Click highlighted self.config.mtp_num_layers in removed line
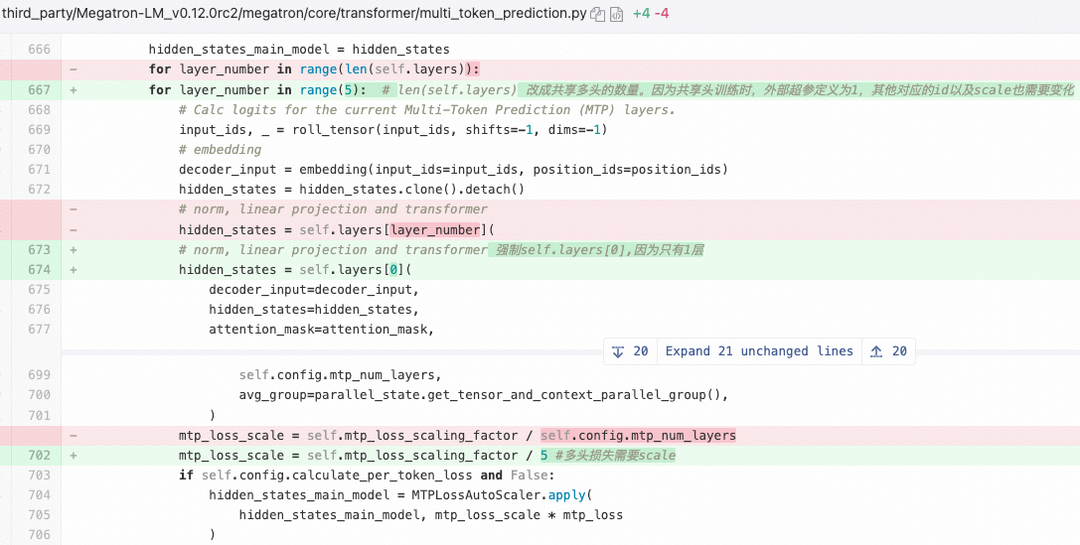Image resolution: width=1080 pixels, height=545 pixels. (638, 435)
